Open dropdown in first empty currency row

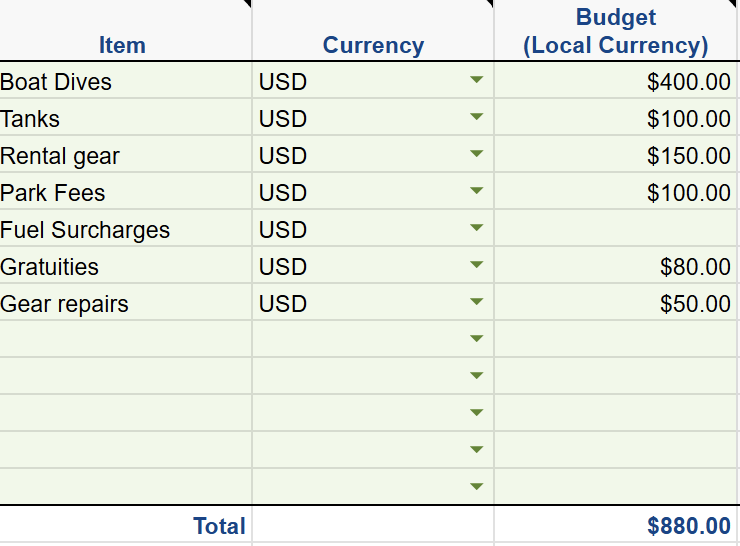(476, 340)
